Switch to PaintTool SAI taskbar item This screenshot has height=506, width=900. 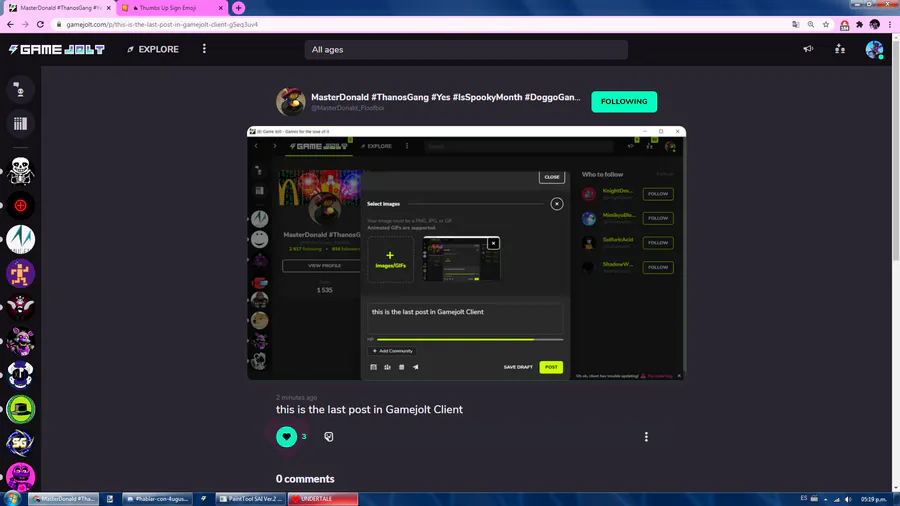tap(251, 499)
